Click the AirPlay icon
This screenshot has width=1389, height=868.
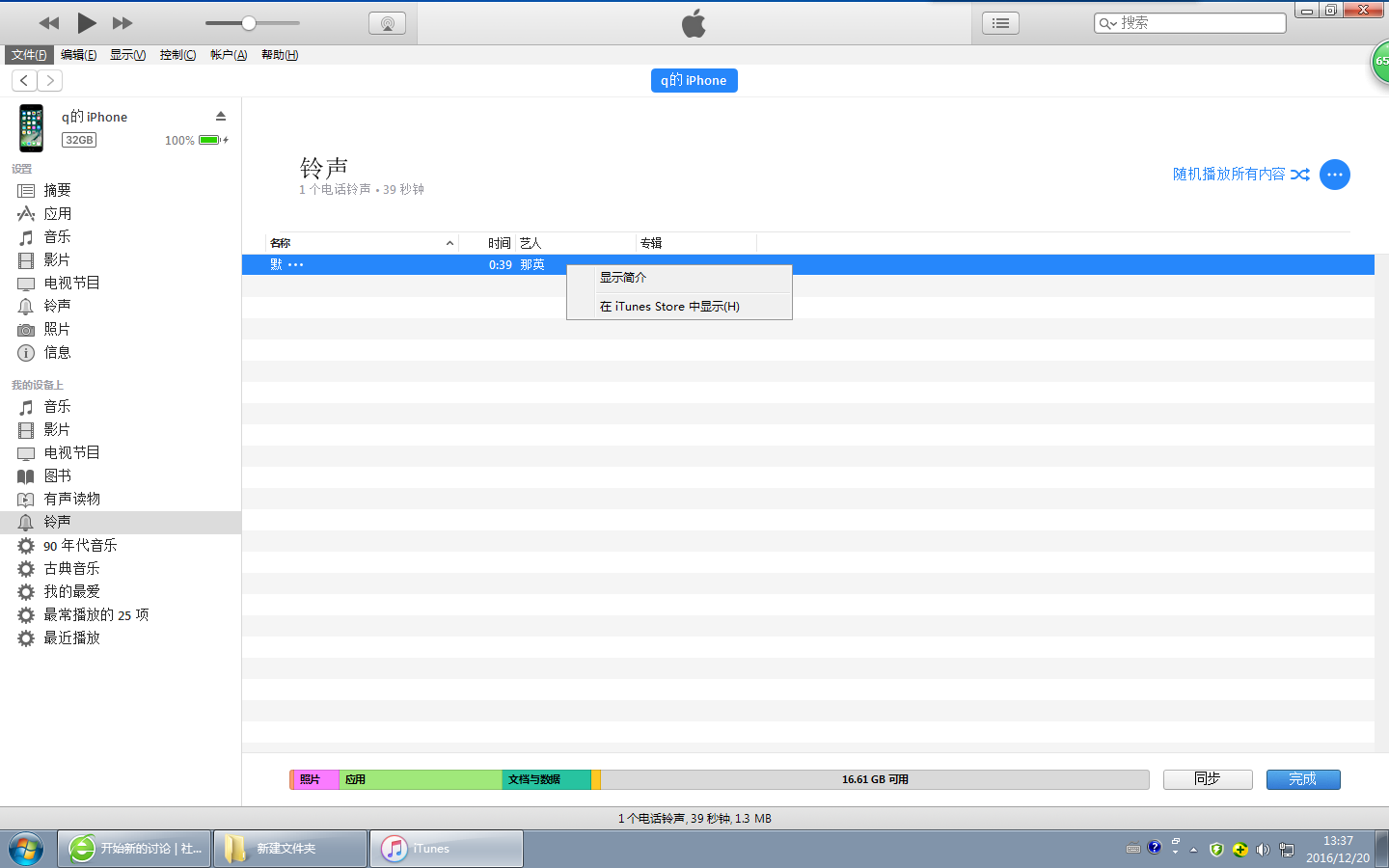coord(387,23)
